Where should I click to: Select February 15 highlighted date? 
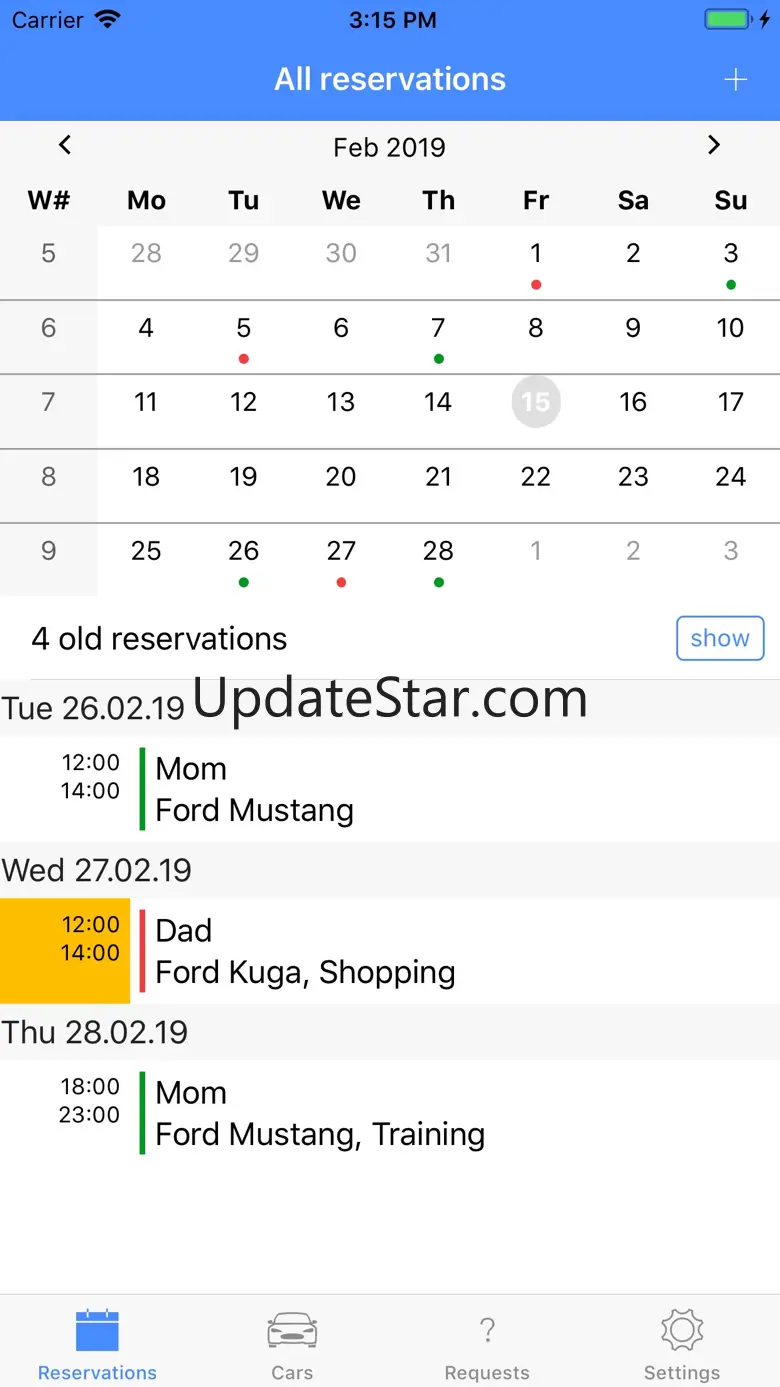(x=536, y=402)
